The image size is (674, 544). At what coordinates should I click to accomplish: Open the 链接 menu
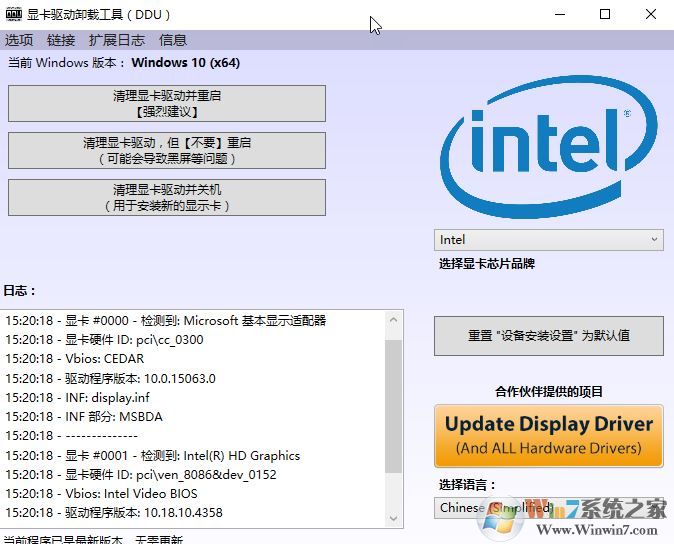tap(61, 40)
